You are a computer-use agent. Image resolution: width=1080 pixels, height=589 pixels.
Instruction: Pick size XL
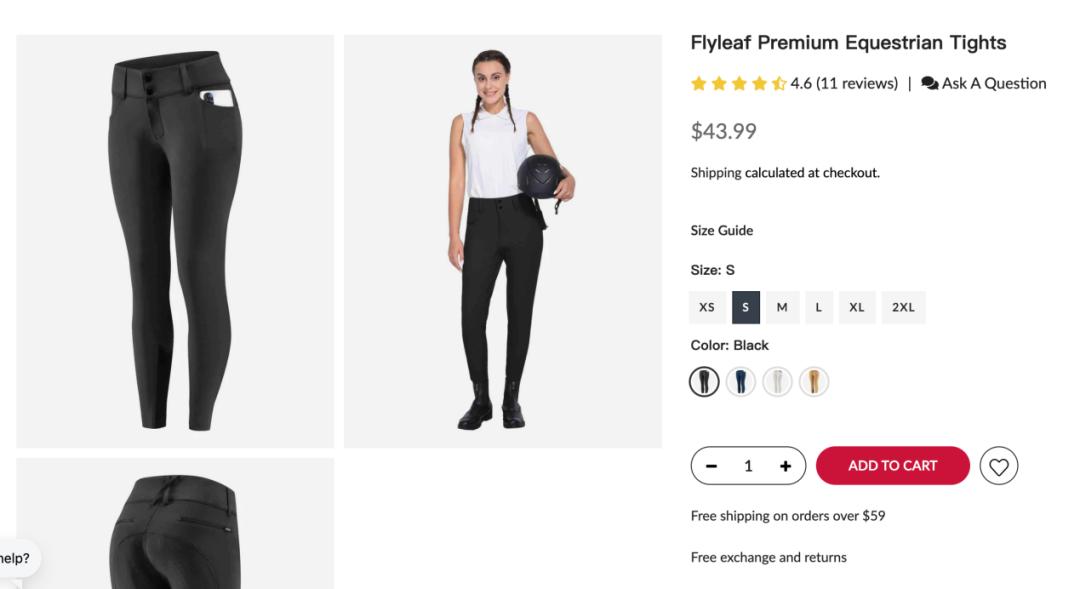[856, 307]
